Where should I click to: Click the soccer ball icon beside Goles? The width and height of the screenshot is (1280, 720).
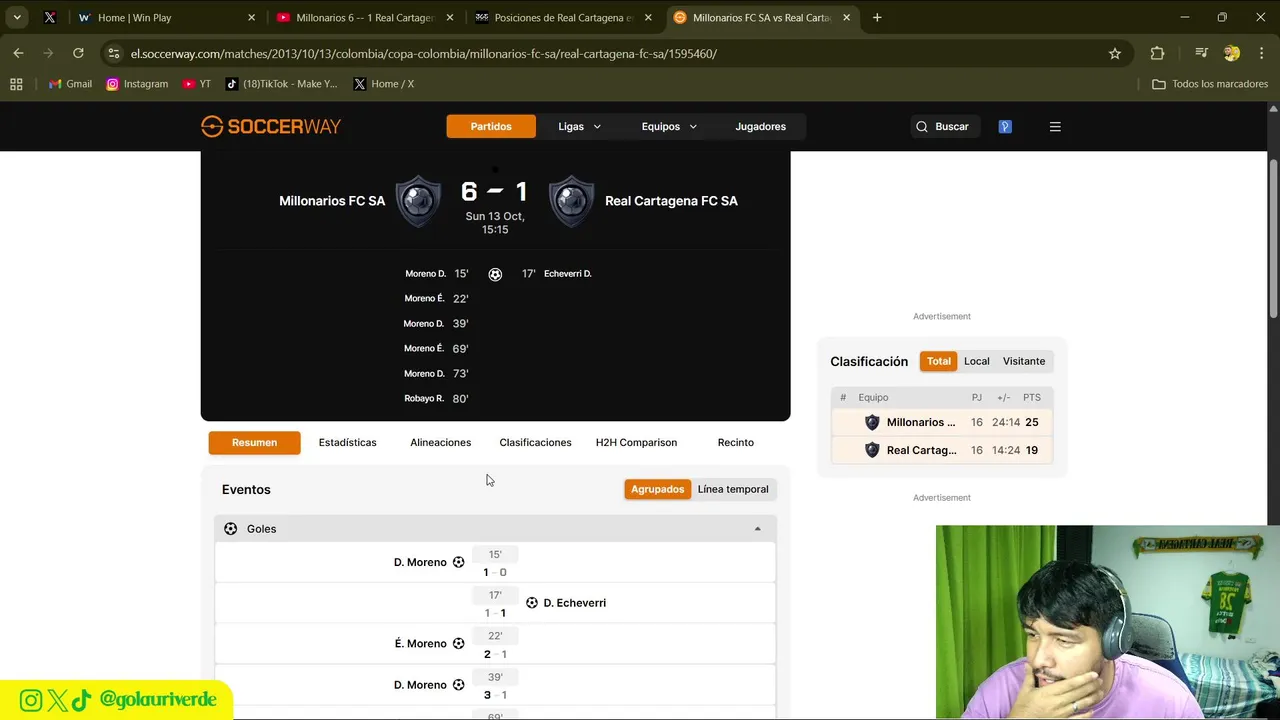tap(231, 529)
